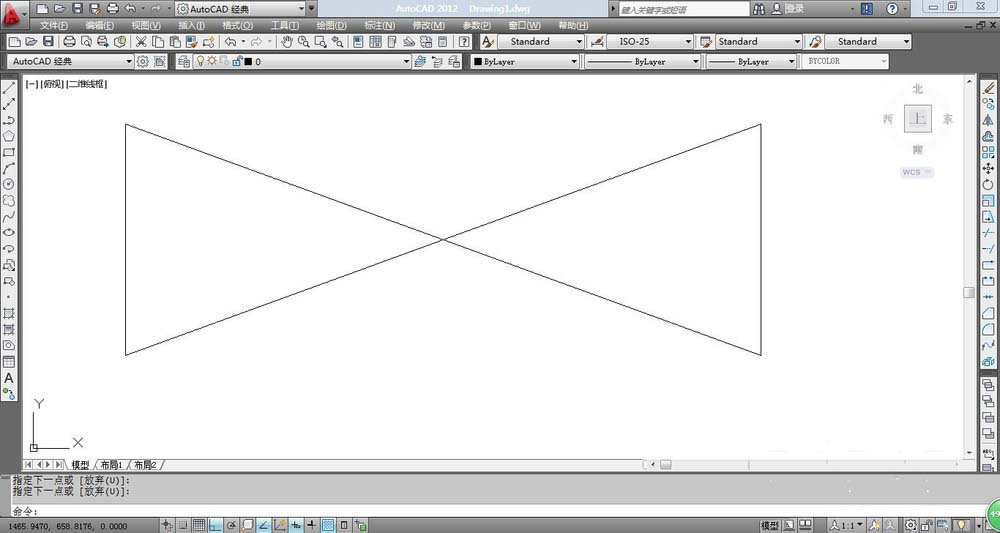The image size is (1000, 533).
Task: Click the 登录 sign-in button
Action: point(794,8)
